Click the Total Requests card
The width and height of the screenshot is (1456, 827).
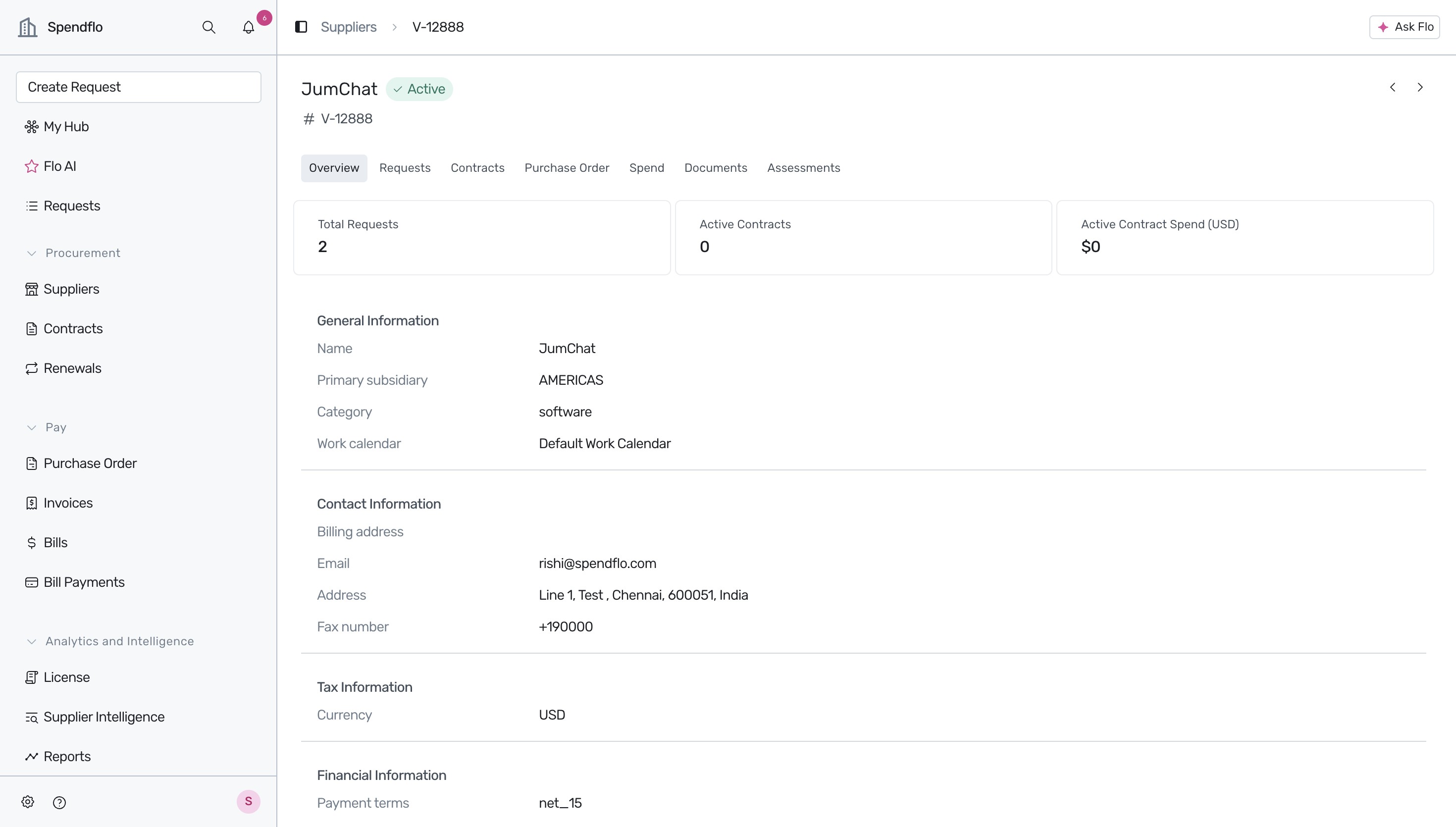pyautogui.click(x=481, y=237)
